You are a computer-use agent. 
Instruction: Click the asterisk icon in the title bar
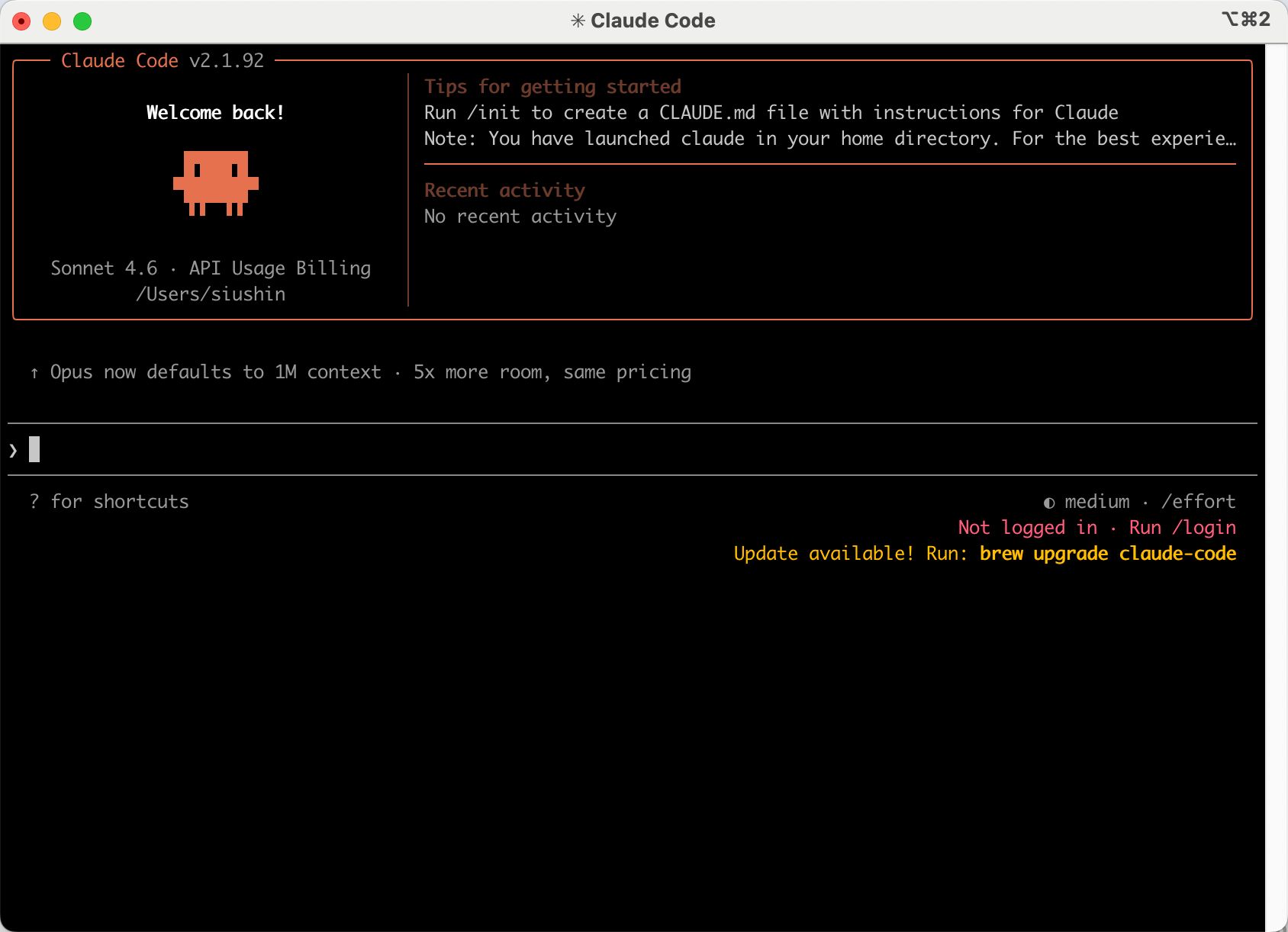[x=578, y=21]
